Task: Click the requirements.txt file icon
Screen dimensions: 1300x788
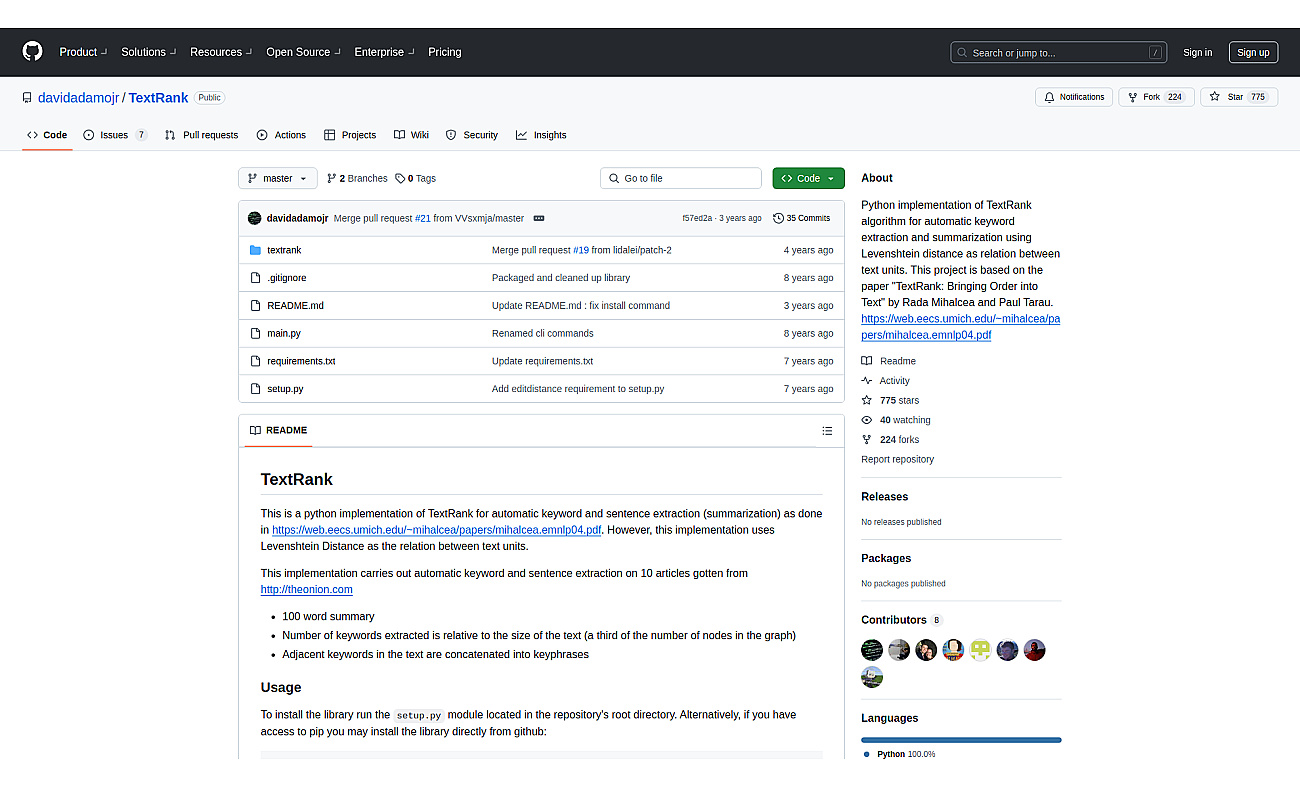Action: point(255,361)
